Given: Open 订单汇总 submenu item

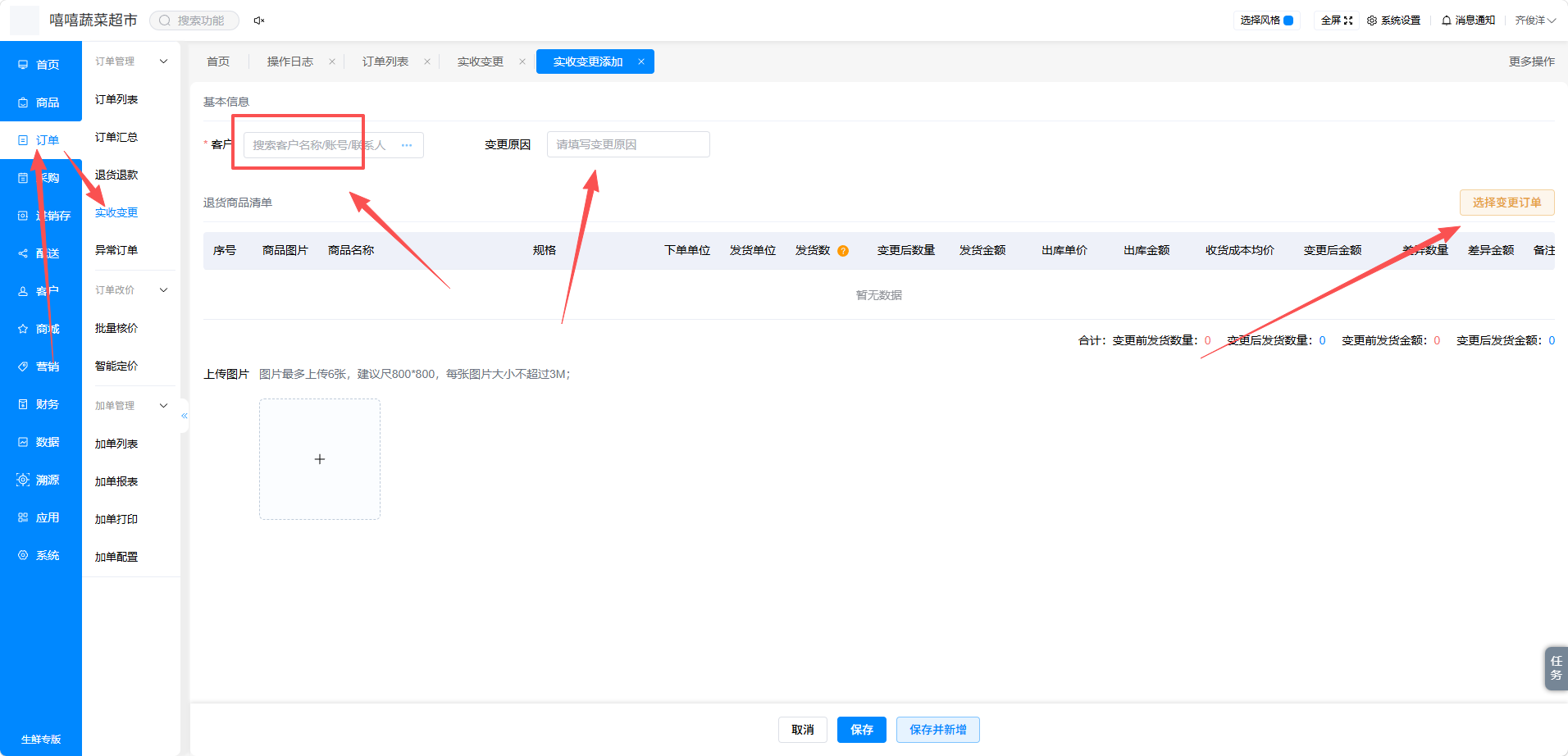Looking at the screenshot, I should [116, 137].
